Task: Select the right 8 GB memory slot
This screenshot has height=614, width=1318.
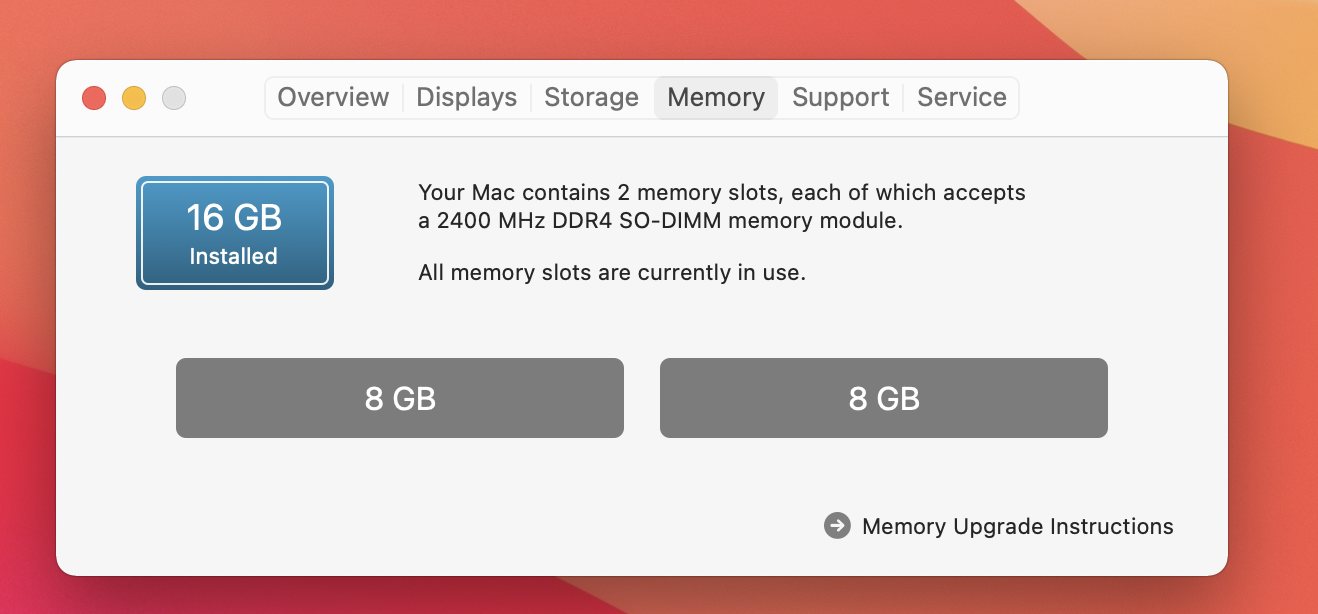Action: (x=884, y=398)
